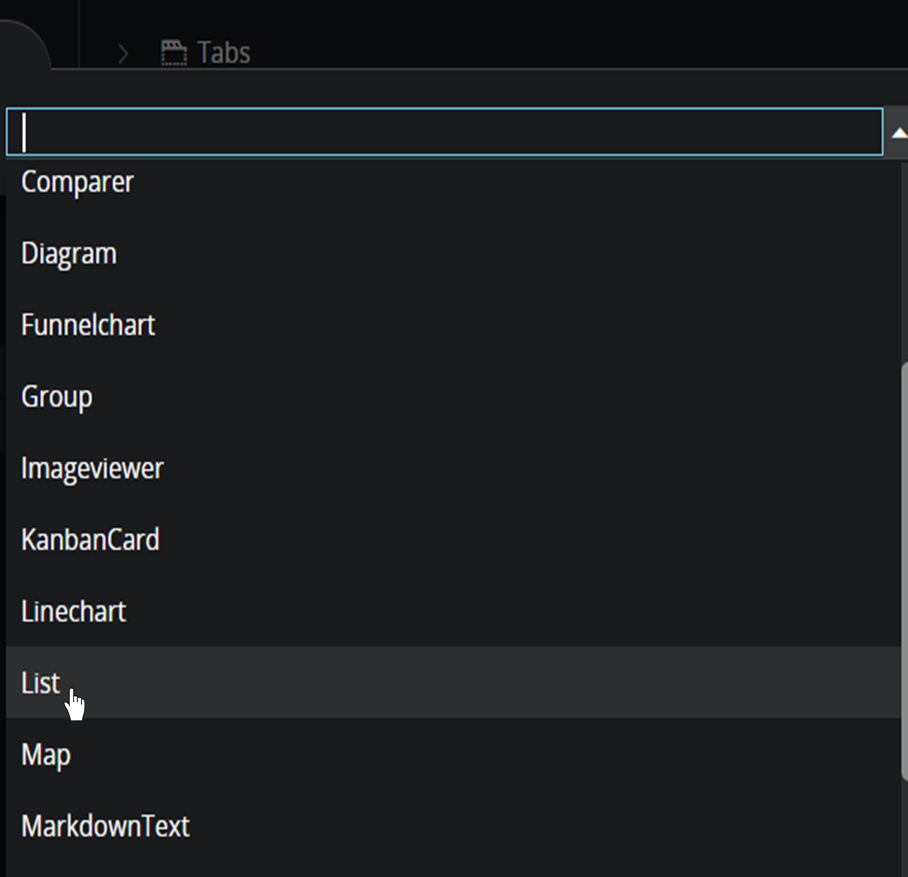
Task: Select the Tabs tree item
Action: pos(222,52)
